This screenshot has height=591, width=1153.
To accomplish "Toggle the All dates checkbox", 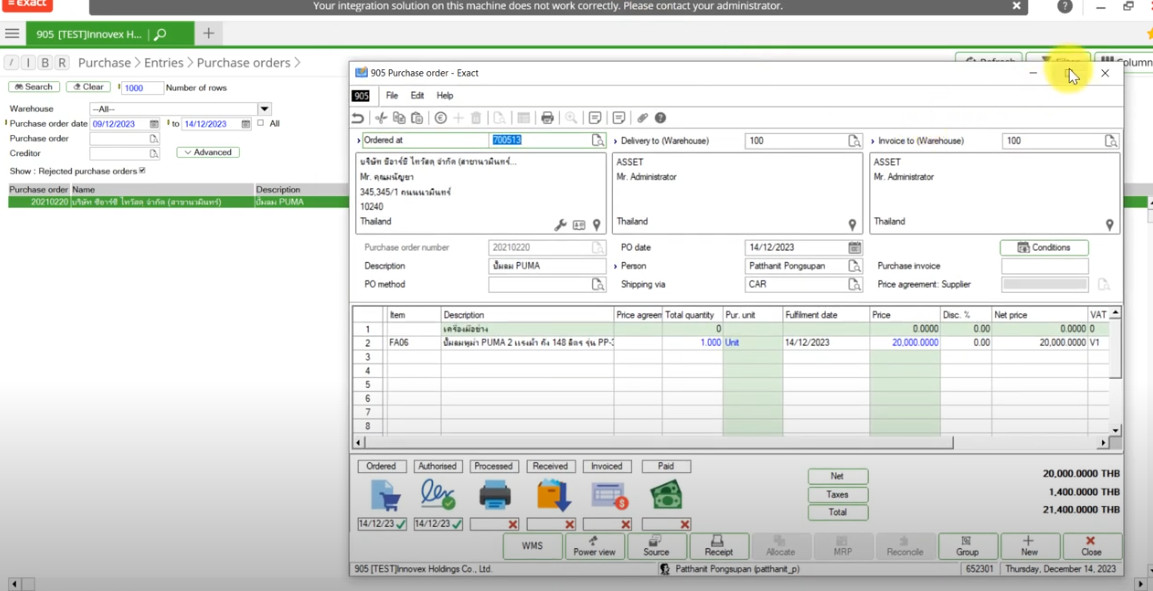I will [261, 123].
